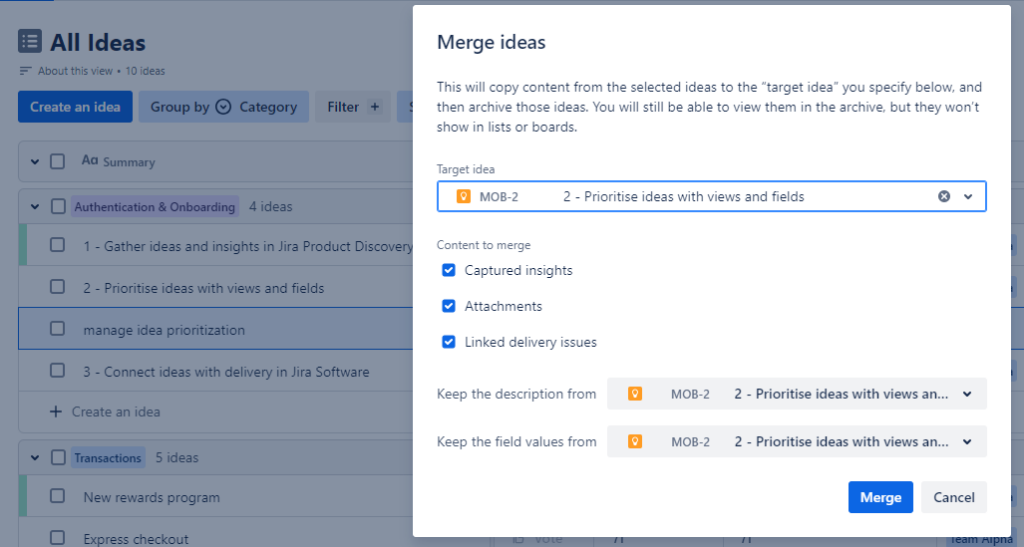
Task: Tick checkbox for 'manage idea prioritization'
Action: (x=57, y=328)
